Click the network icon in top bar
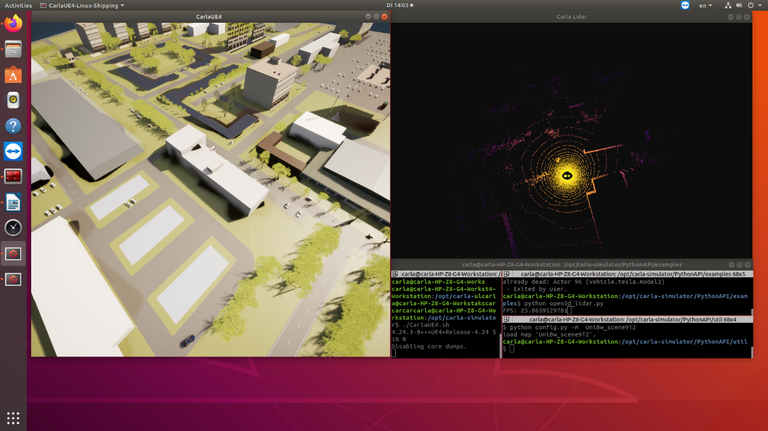The image size is (768, 431). pos(730,5)
